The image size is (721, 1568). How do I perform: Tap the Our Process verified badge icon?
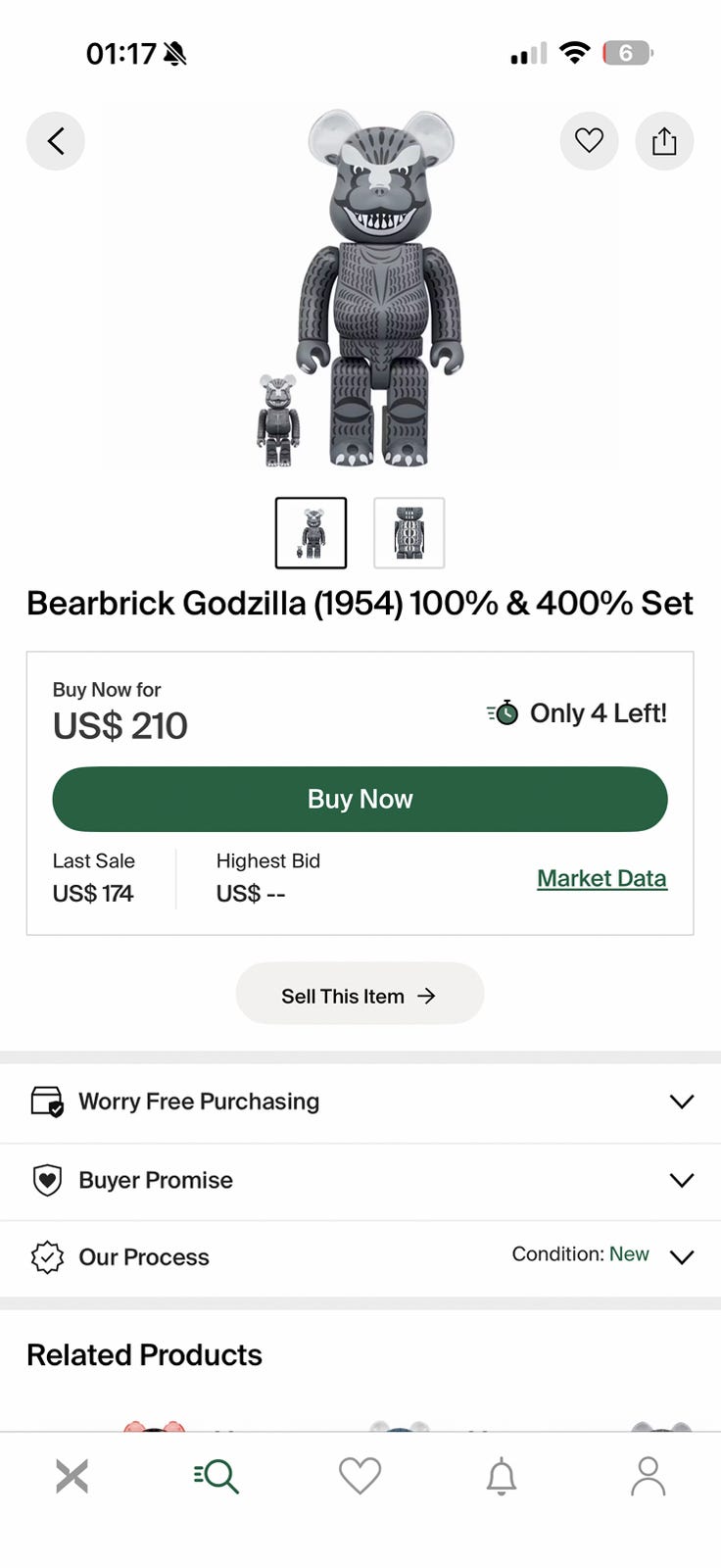click(x=47, y=1257)
